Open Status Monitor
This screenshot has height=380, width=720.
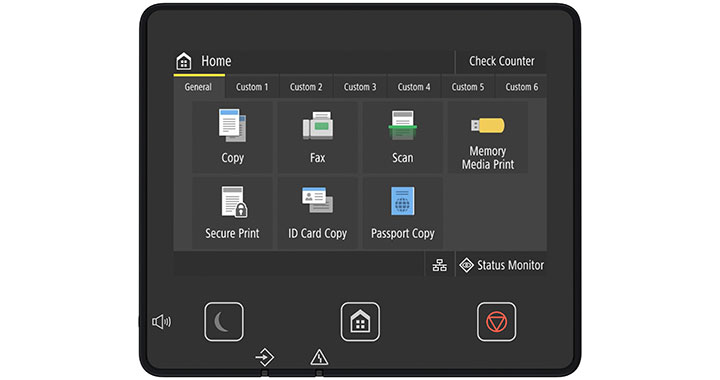click(x=501, y=265)
